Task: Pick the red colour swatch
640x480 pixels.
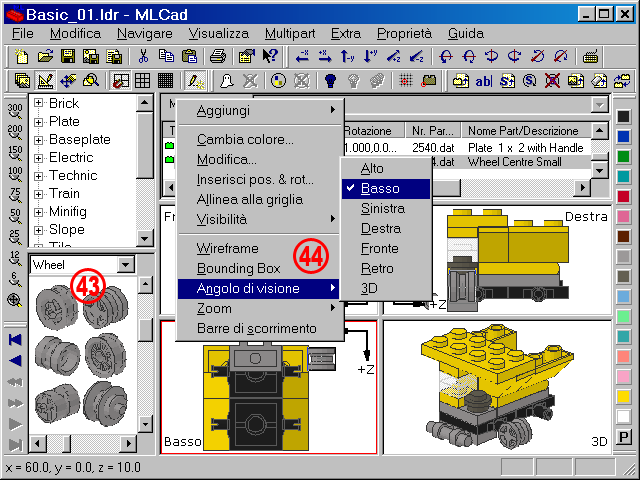Action: [x=624, y=196]
